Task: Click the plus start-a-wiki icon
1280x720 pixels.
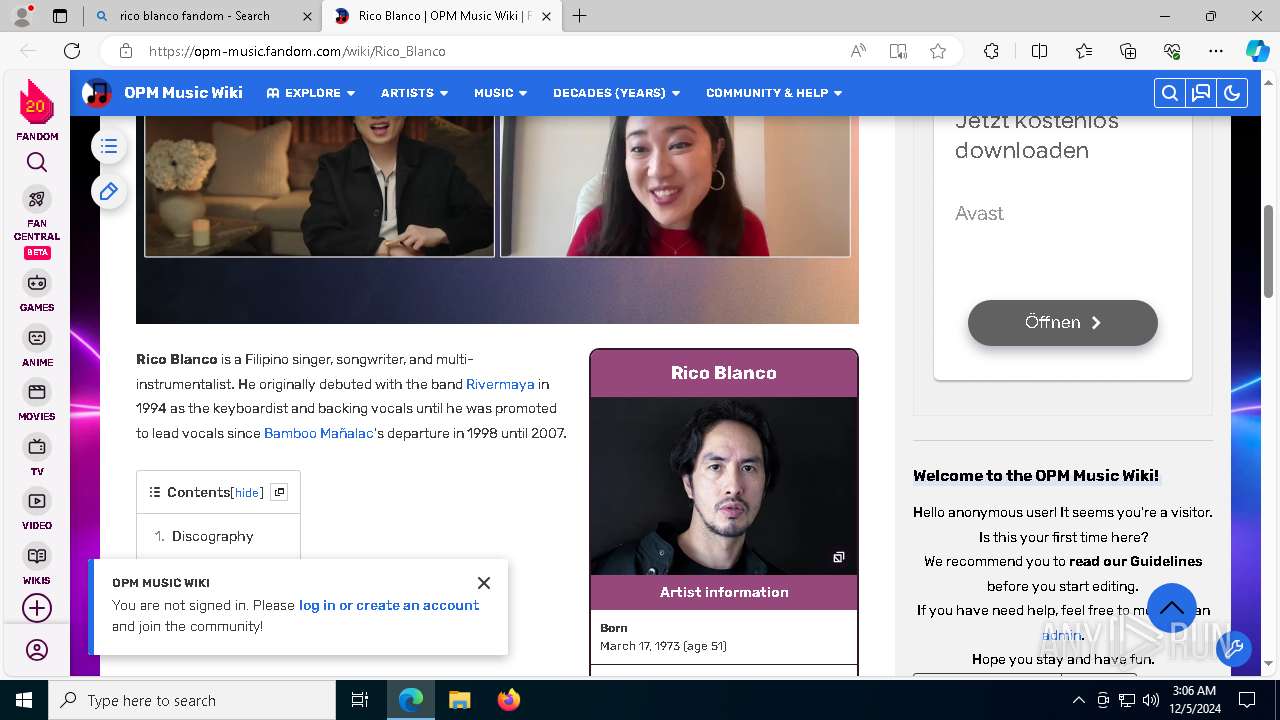Action: 37,608
